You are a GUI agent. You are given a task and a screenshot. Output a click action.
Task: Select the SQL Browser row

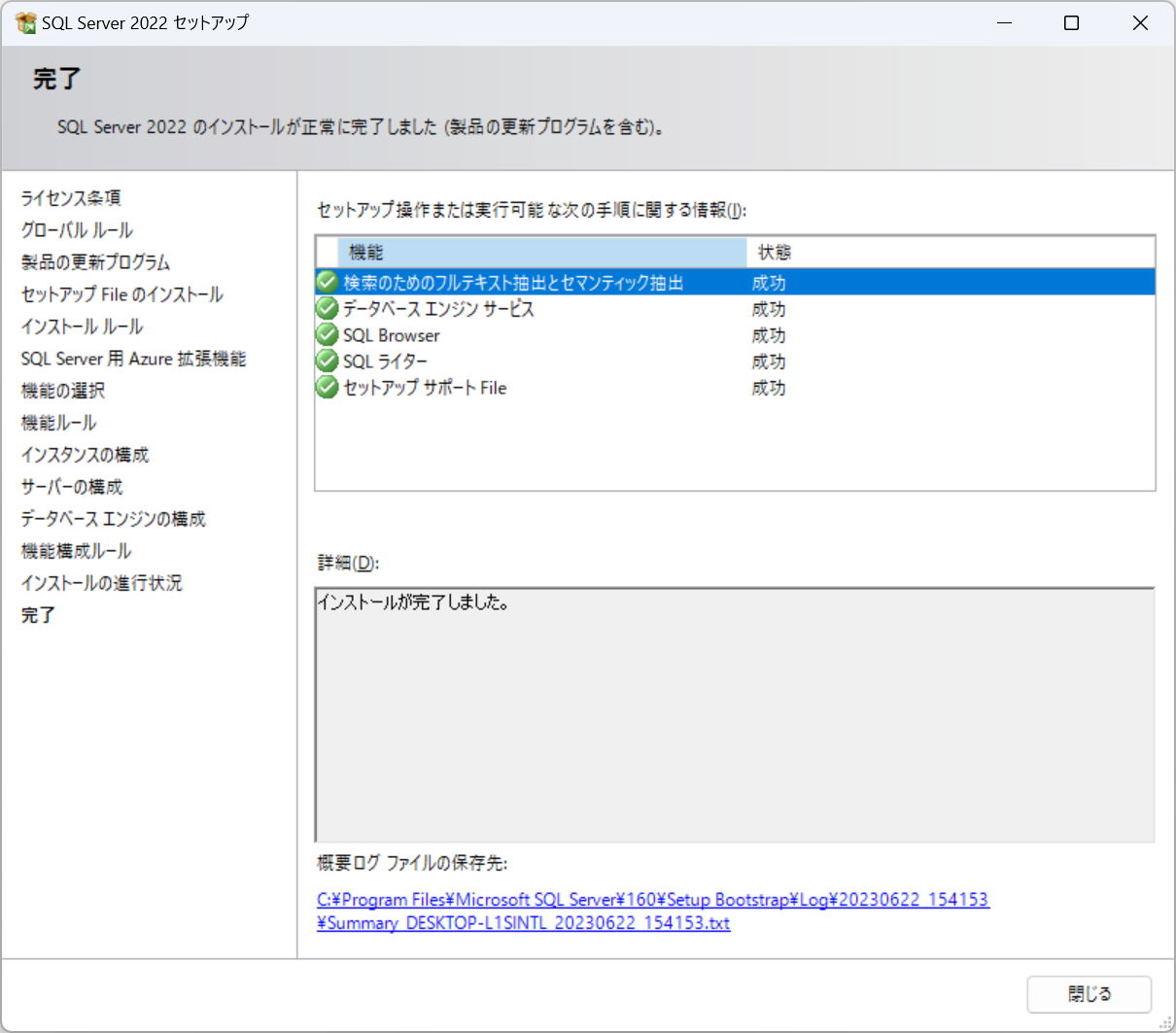click(736, 335)
